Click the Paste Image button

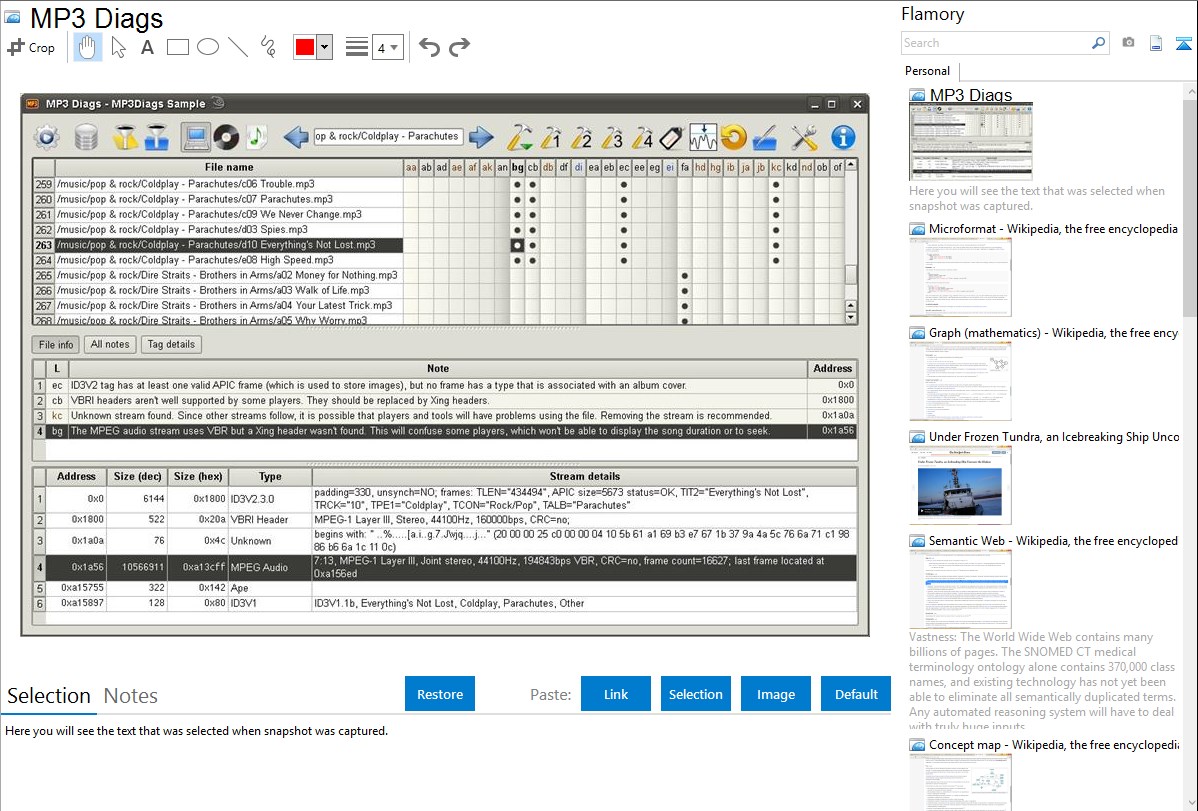[775, 694]
